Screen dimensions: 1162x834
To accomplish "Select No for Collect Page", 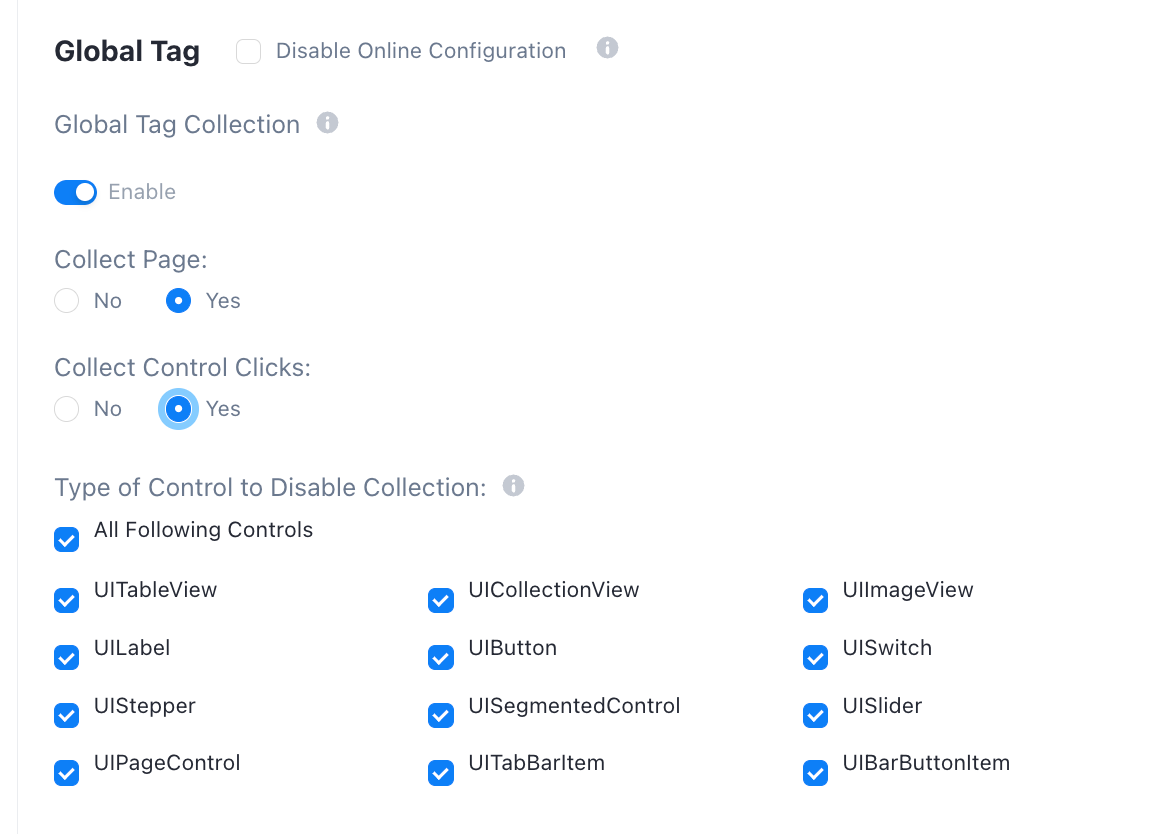I will coord(67,300).
